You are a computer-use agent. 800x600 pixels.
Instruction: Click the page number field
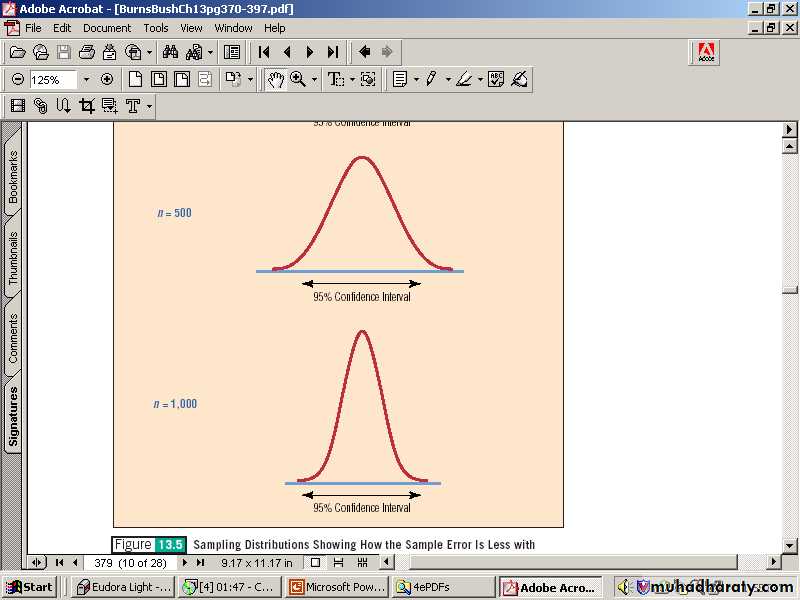click(130, 563)
